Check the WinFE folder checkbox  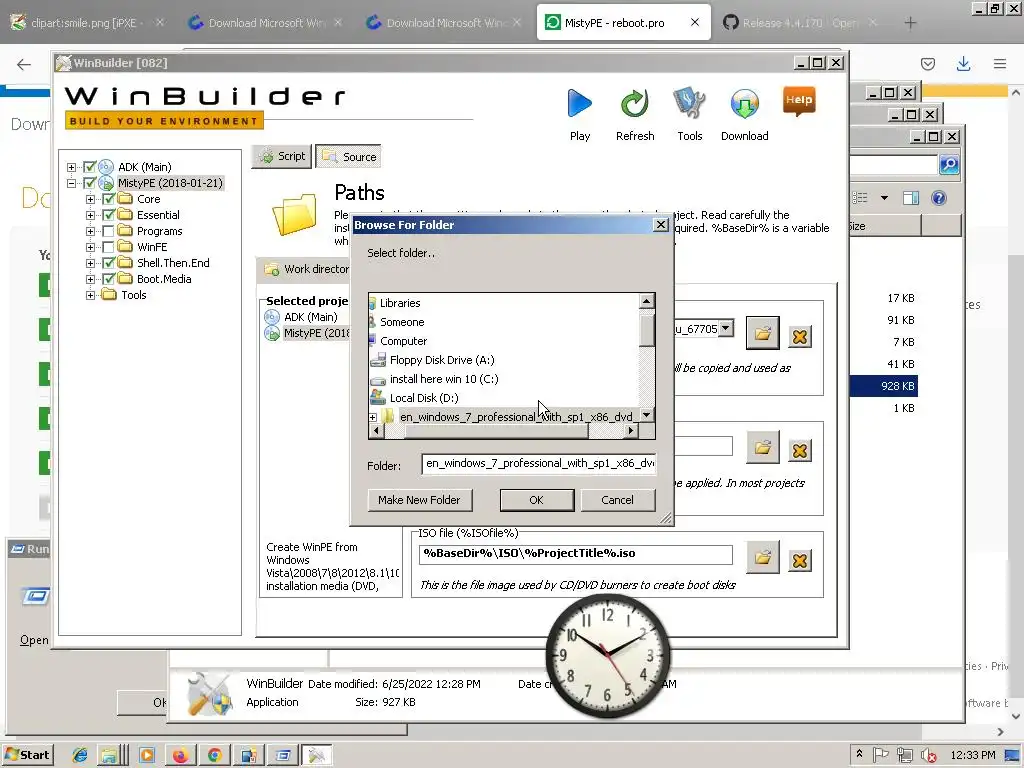pyautogui.click(x=108, y=247)
